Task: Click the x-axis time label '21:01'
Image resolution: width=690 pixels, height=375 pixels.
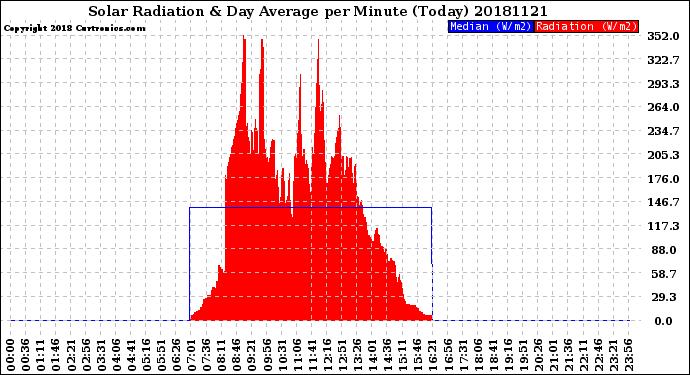Action: point(553,355)
